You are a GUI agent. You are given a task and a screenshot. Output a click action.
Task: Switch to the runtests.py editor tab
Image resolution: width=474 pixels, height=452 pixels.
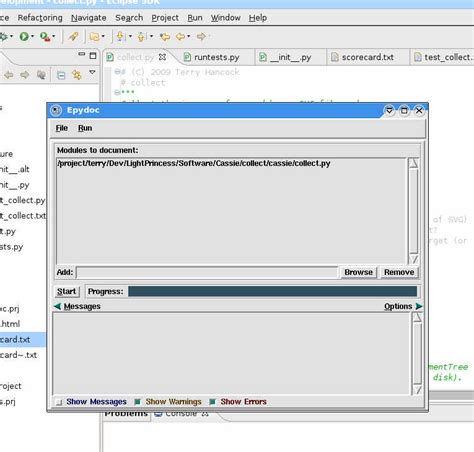coord(211,57)
